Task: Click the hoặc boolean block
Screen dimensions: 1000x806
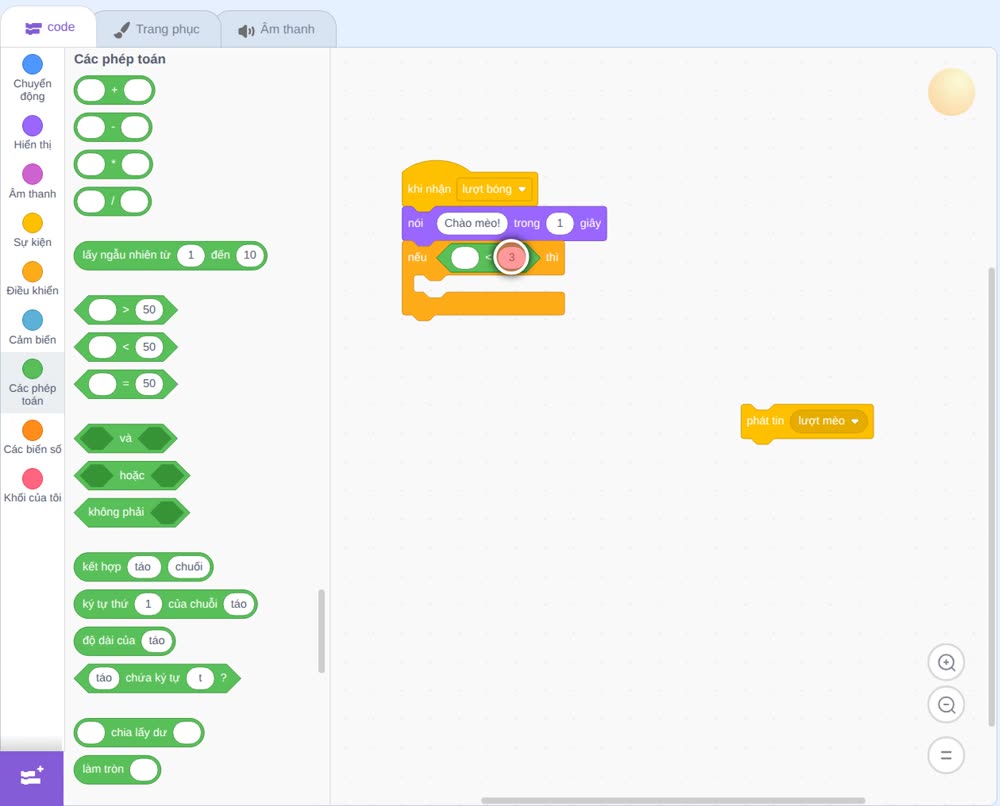Action: [132, 476]
